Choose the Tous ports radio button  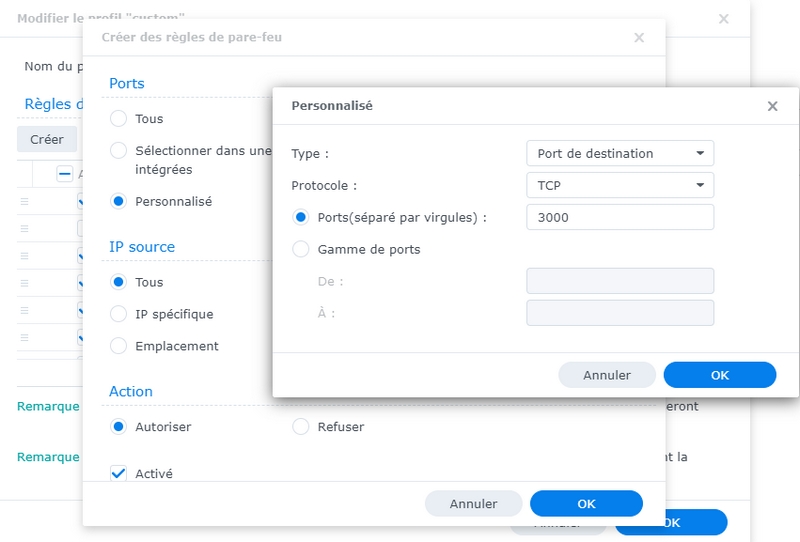(x=118, y=119)
